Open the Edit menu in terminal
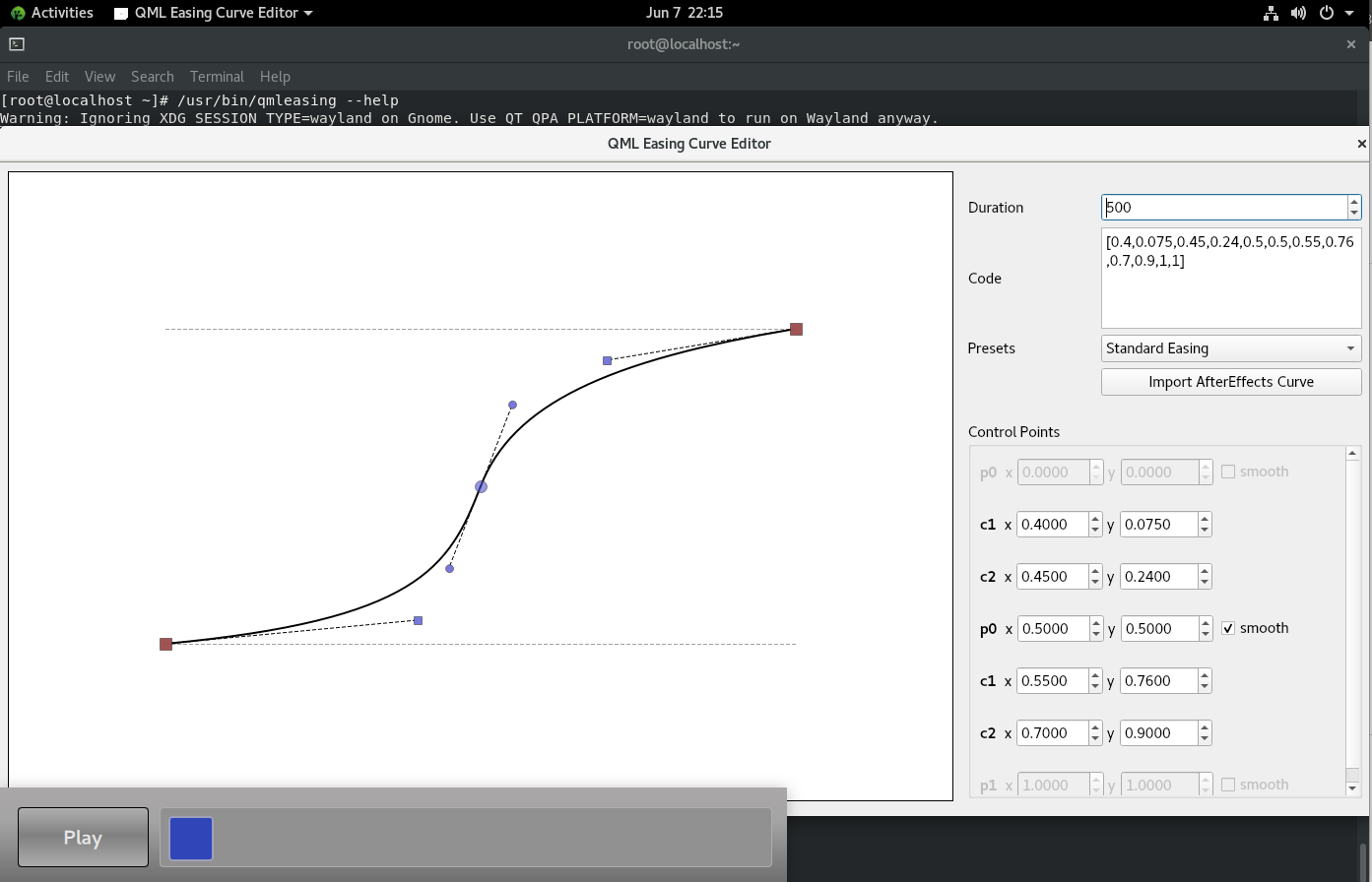The height and width of the screenshot is (882, 1372). (57, 77)
